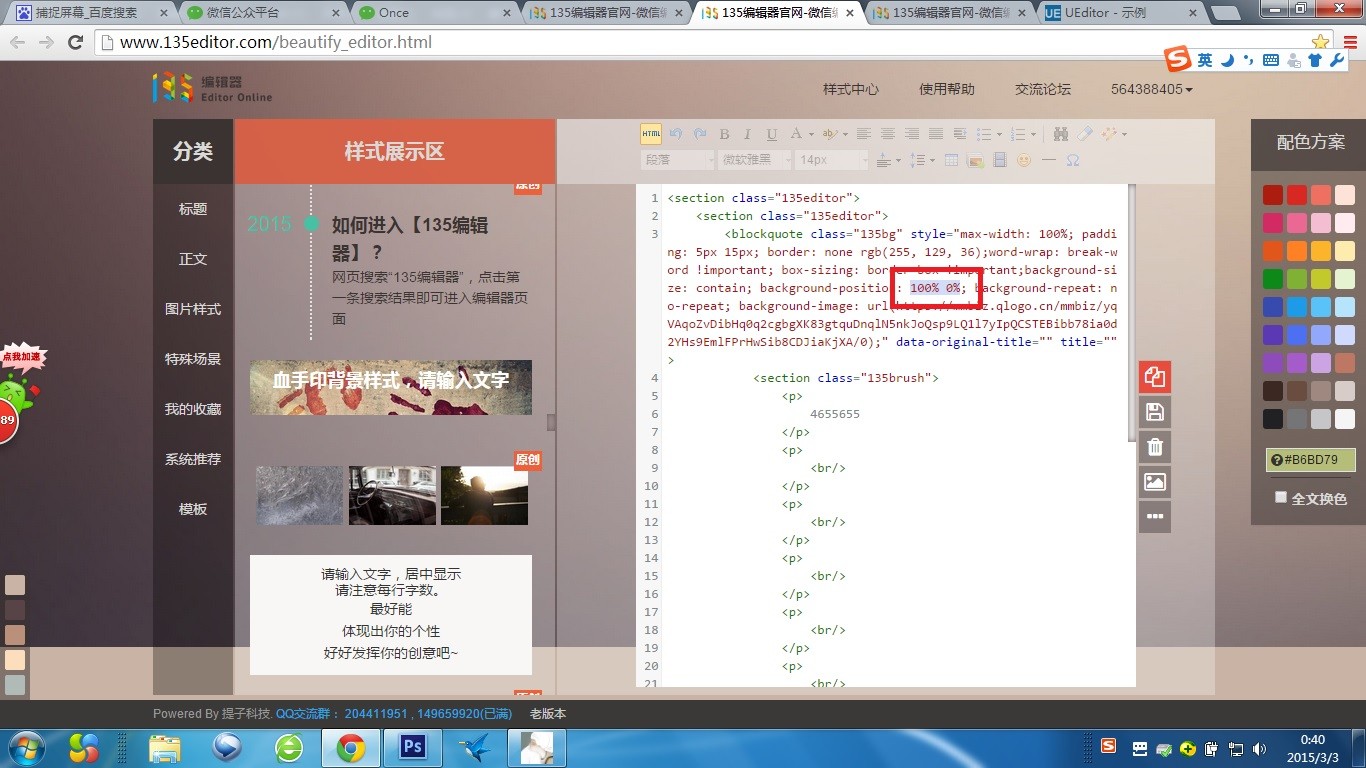Select the 正文 category
This screenshot has width=1366, height=768.
(x=193, y=259)
